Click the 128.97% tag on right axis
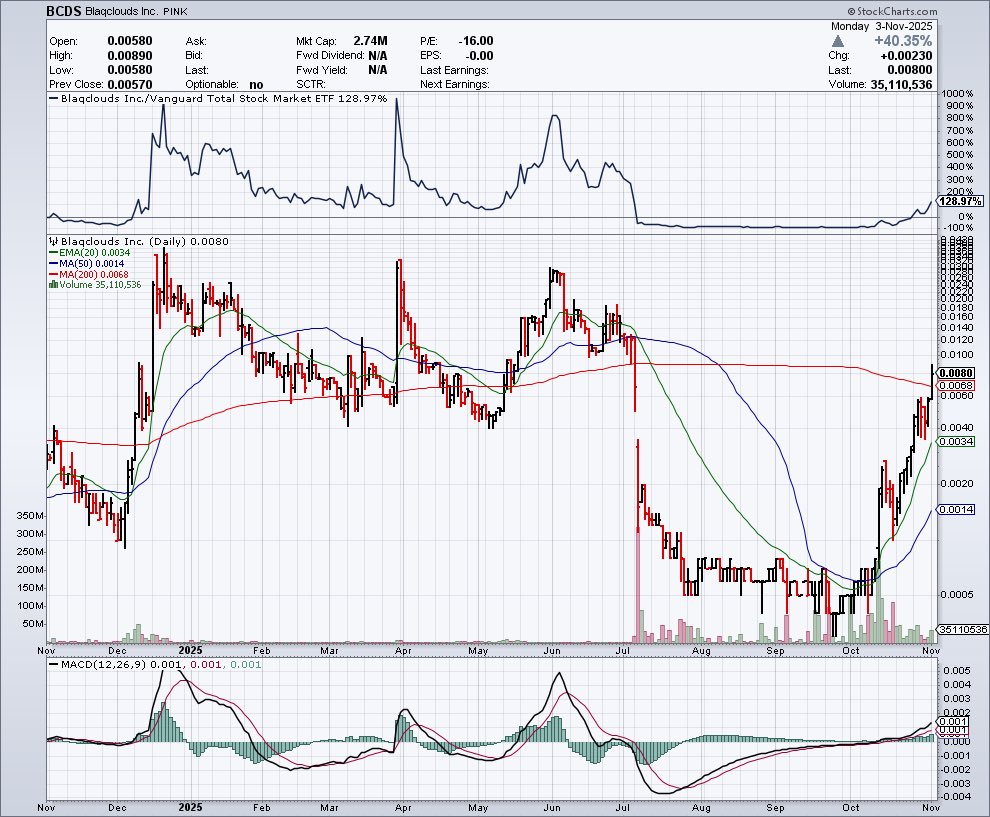 960,201
